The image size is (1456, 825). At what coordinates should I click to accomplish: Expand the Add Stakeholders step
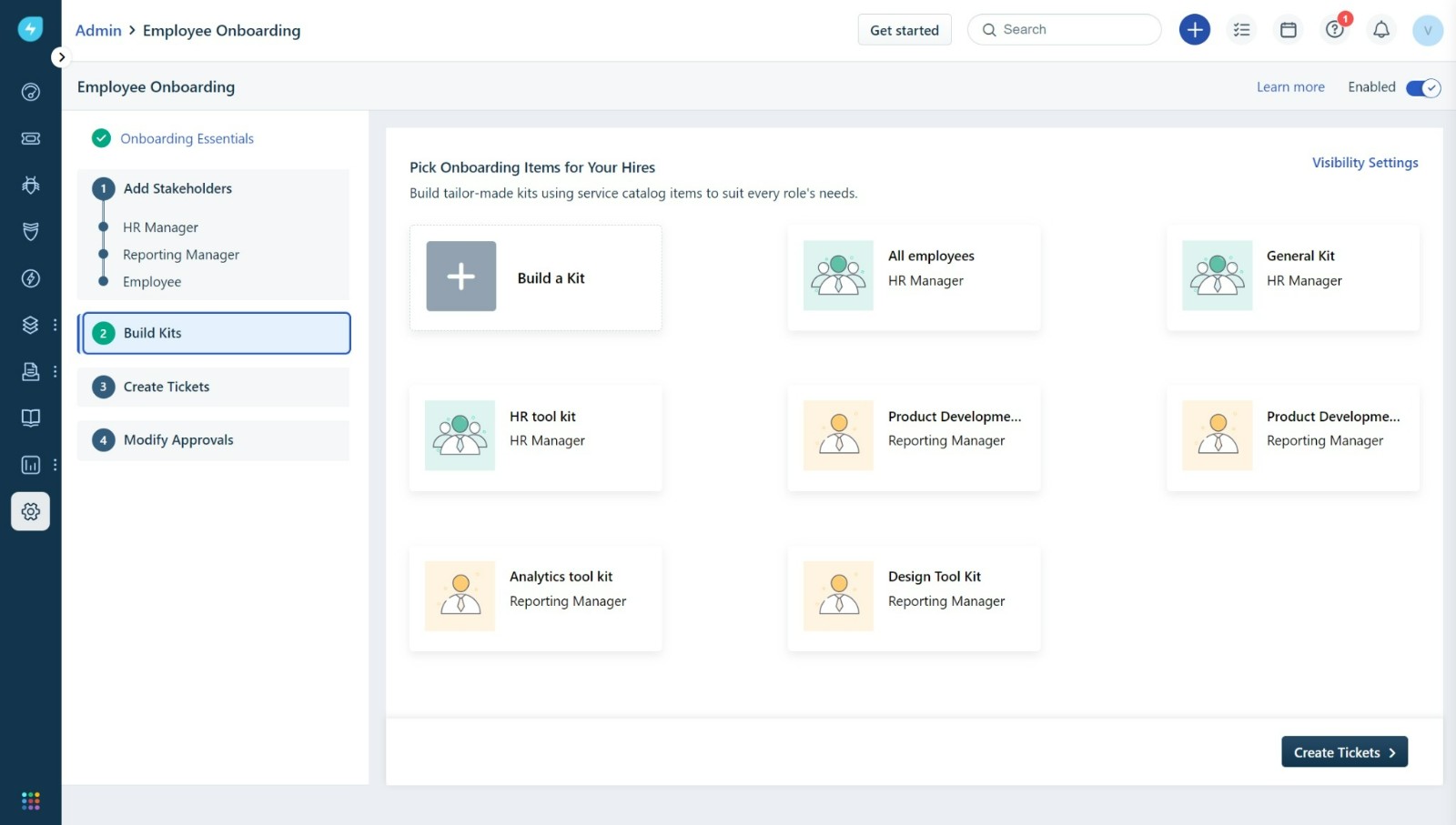click(177, 188)
